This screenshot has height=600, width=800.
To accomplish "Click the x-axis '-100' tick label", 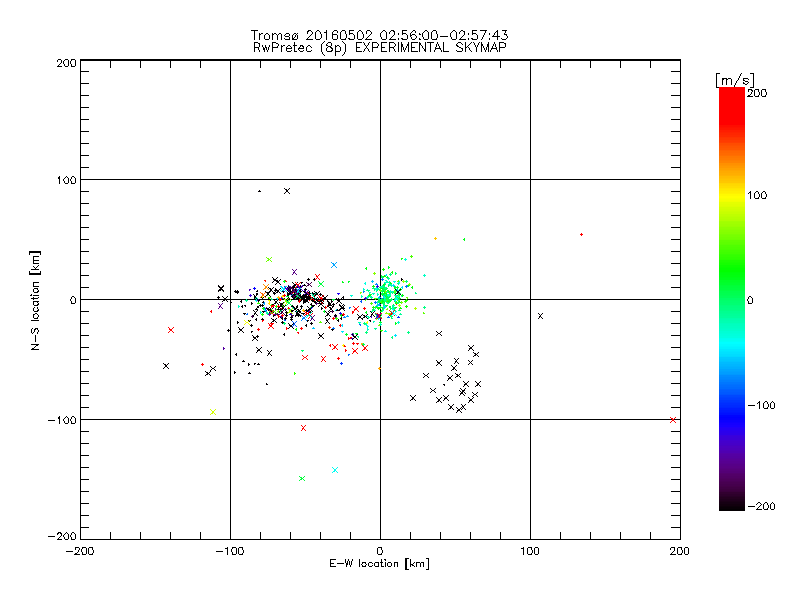I will (x=230, y=551).
